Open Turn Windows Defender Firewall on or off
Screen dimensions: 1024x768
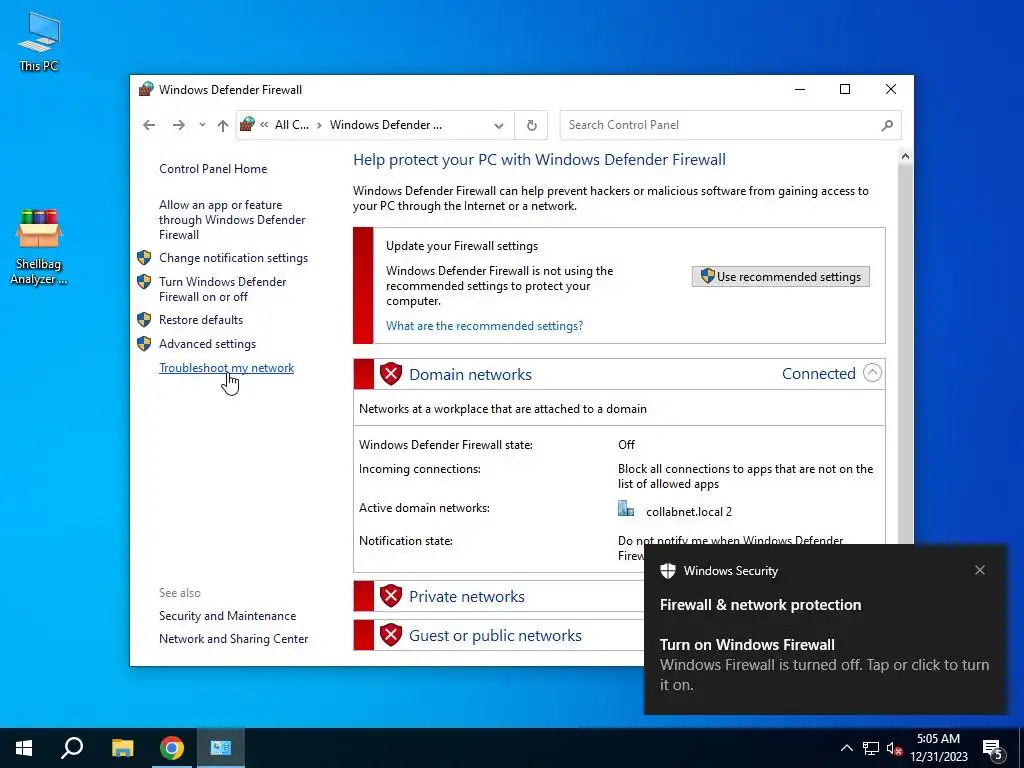[x=222, y=289]
